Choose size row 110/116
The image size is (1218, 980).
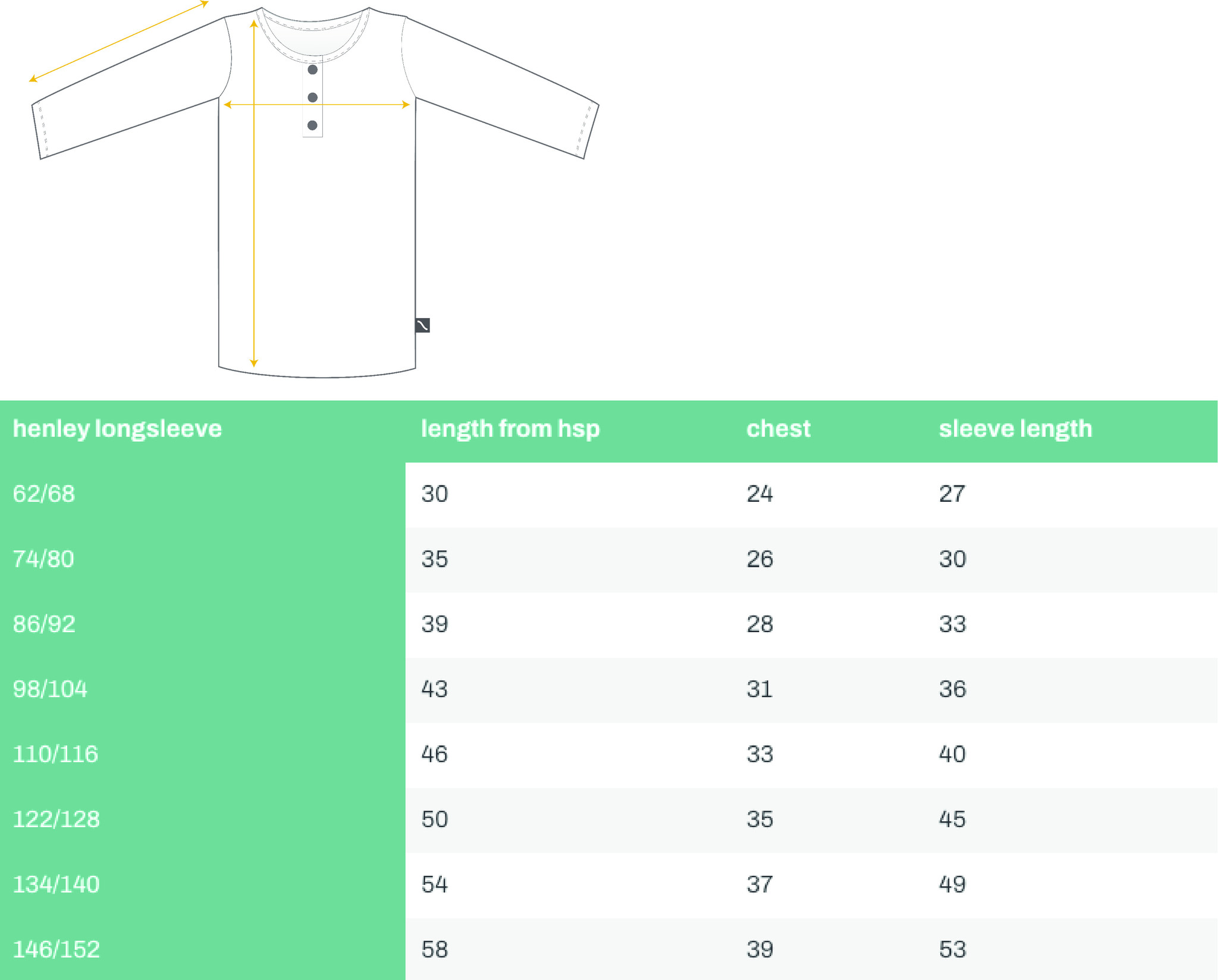coord(608,755)
